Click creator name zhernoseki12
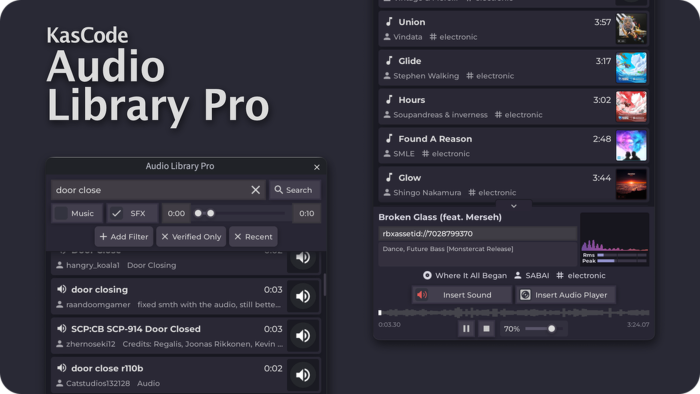 click(x=91, y=344)
